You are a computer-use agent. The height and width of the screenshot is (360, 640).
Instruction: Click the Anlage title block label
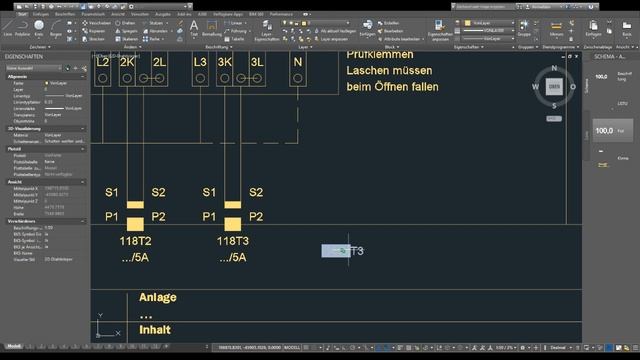[x=158, y=298]
